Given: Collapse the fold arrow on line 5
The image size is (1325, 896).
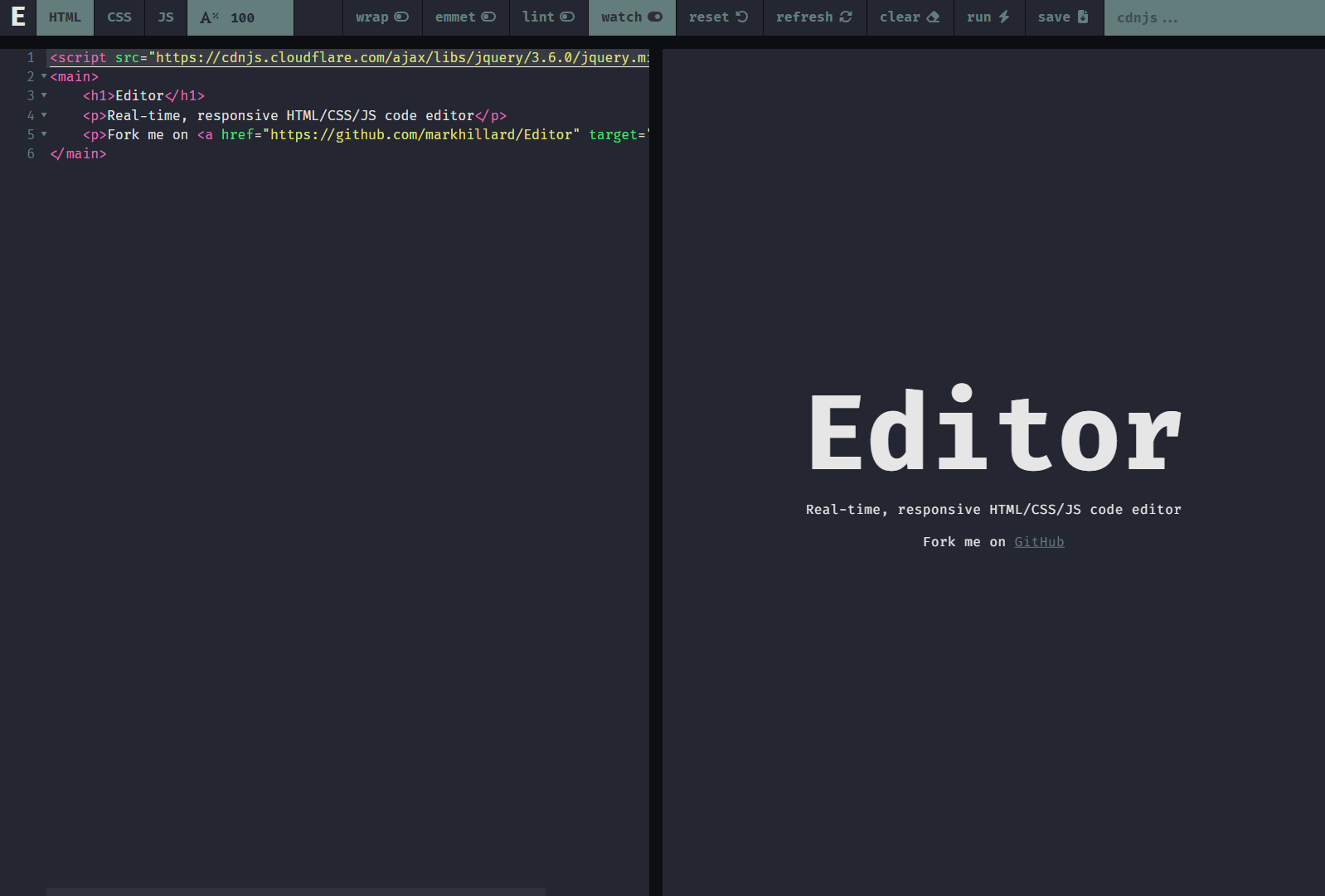Looking at the screenshot, I should (x=44, y=134).
